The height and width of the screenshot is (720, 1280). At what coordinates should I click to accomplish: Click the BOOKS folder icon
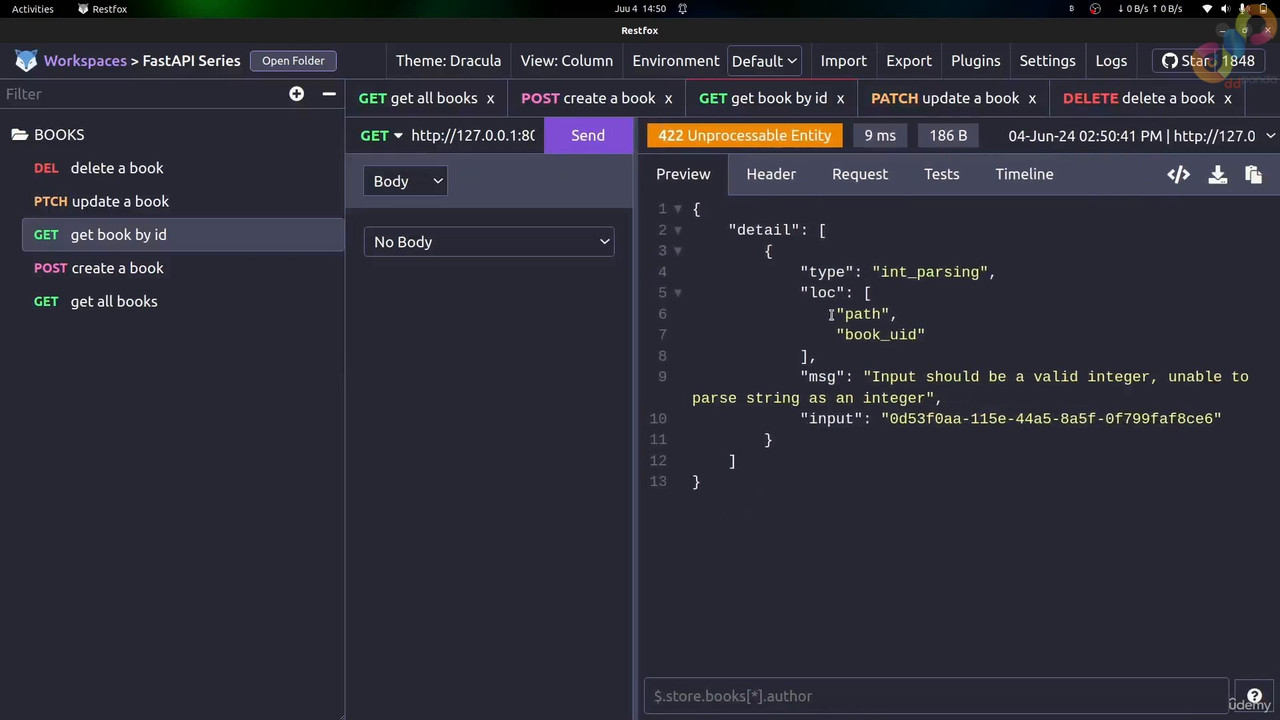pos(19,134)
